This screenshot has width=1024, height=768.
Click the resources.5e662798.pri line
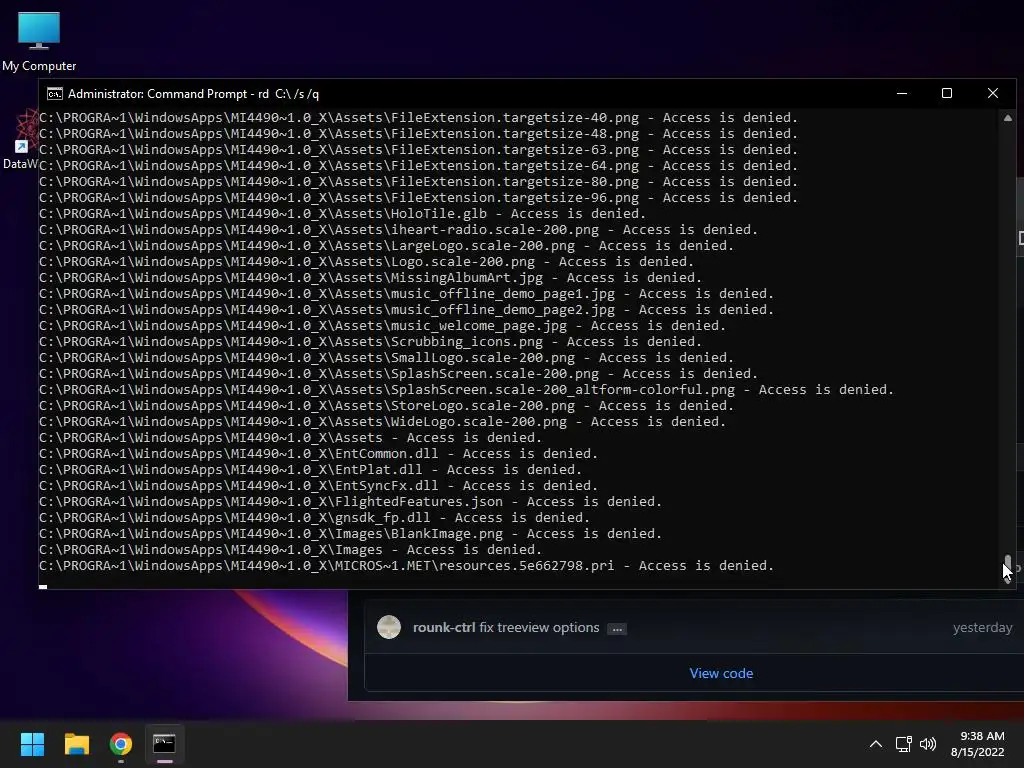(x=406, y=566)
